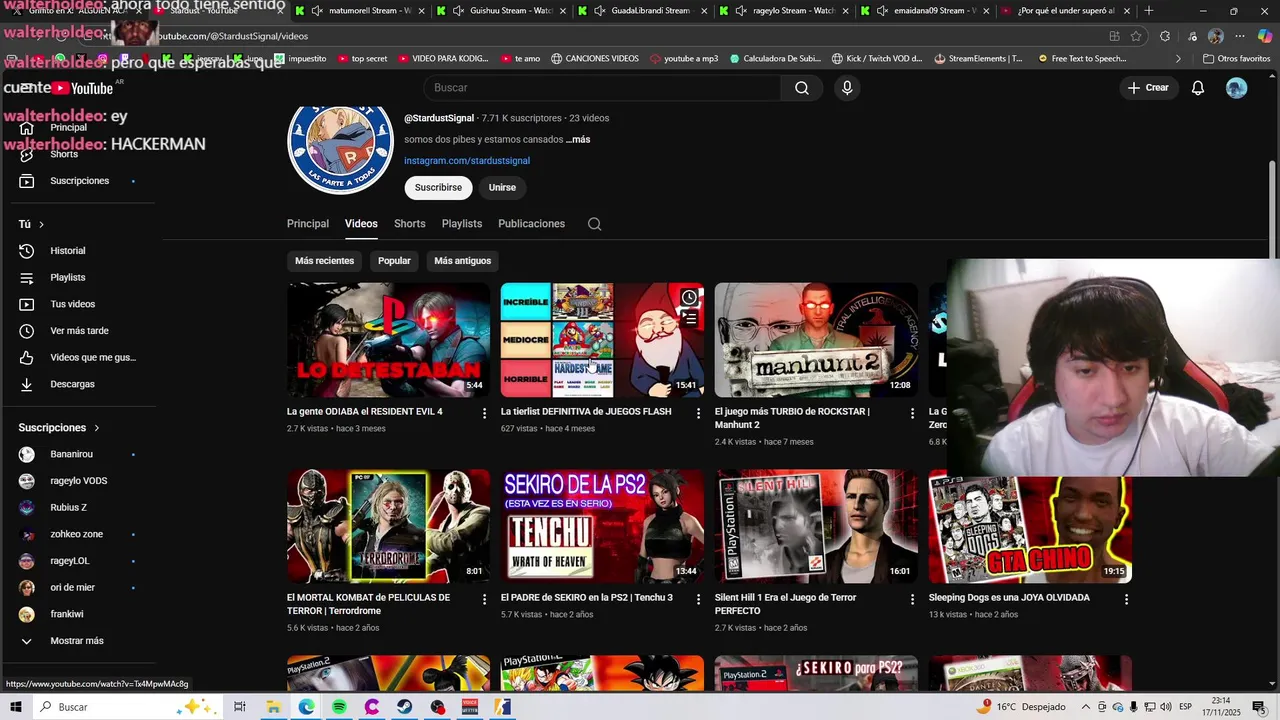Switch to Playlists channel tab

coord(462,224)
